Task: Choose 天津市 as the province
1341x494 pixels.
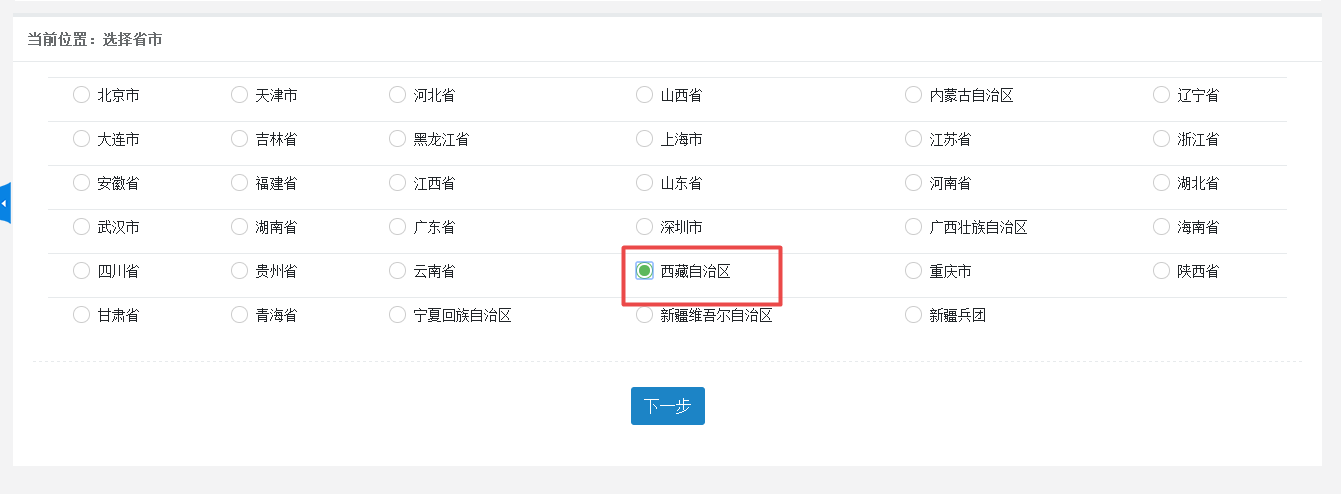Action: [x=239, y=95]
